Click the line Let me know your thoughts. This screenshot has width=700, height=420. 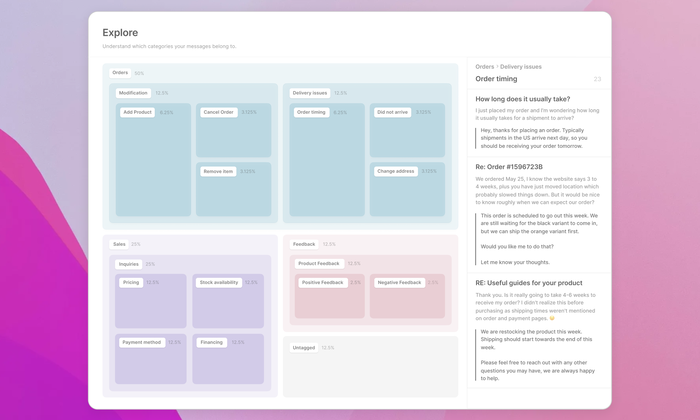coord(515,262)
